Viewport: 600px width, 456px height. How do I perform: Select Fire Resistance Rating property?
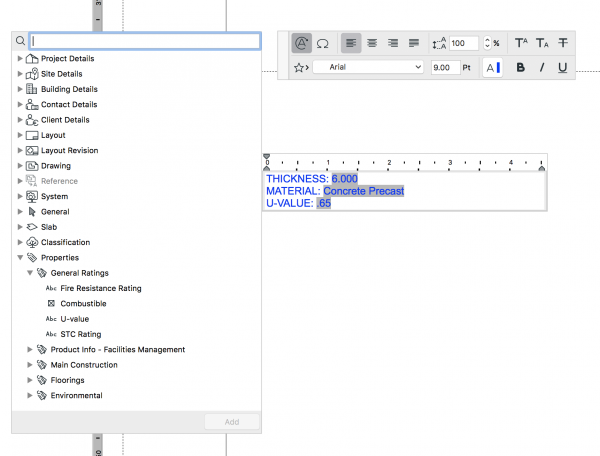tap(100, 288)
